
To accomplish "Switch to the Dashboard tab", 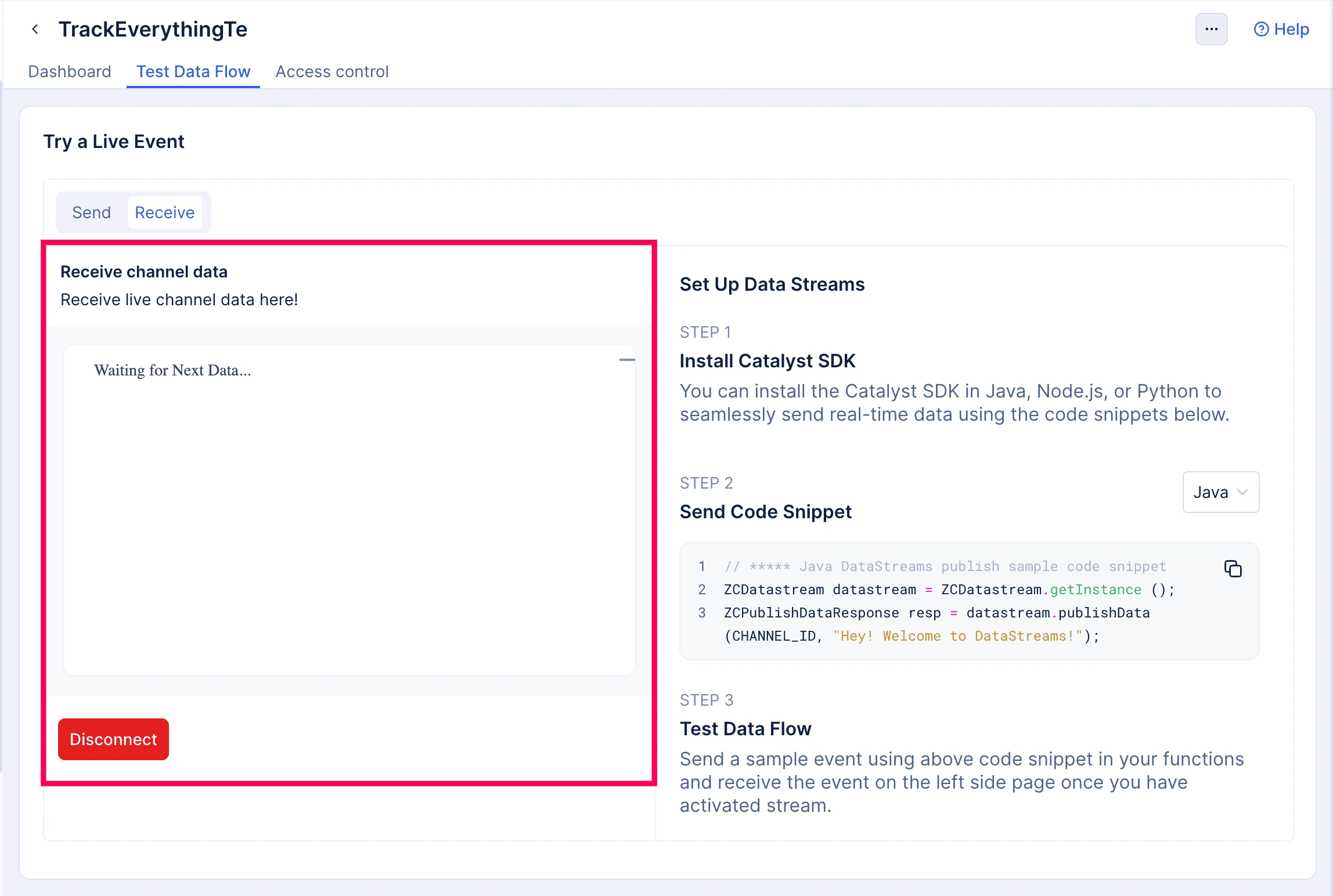I will coord(70,71).
